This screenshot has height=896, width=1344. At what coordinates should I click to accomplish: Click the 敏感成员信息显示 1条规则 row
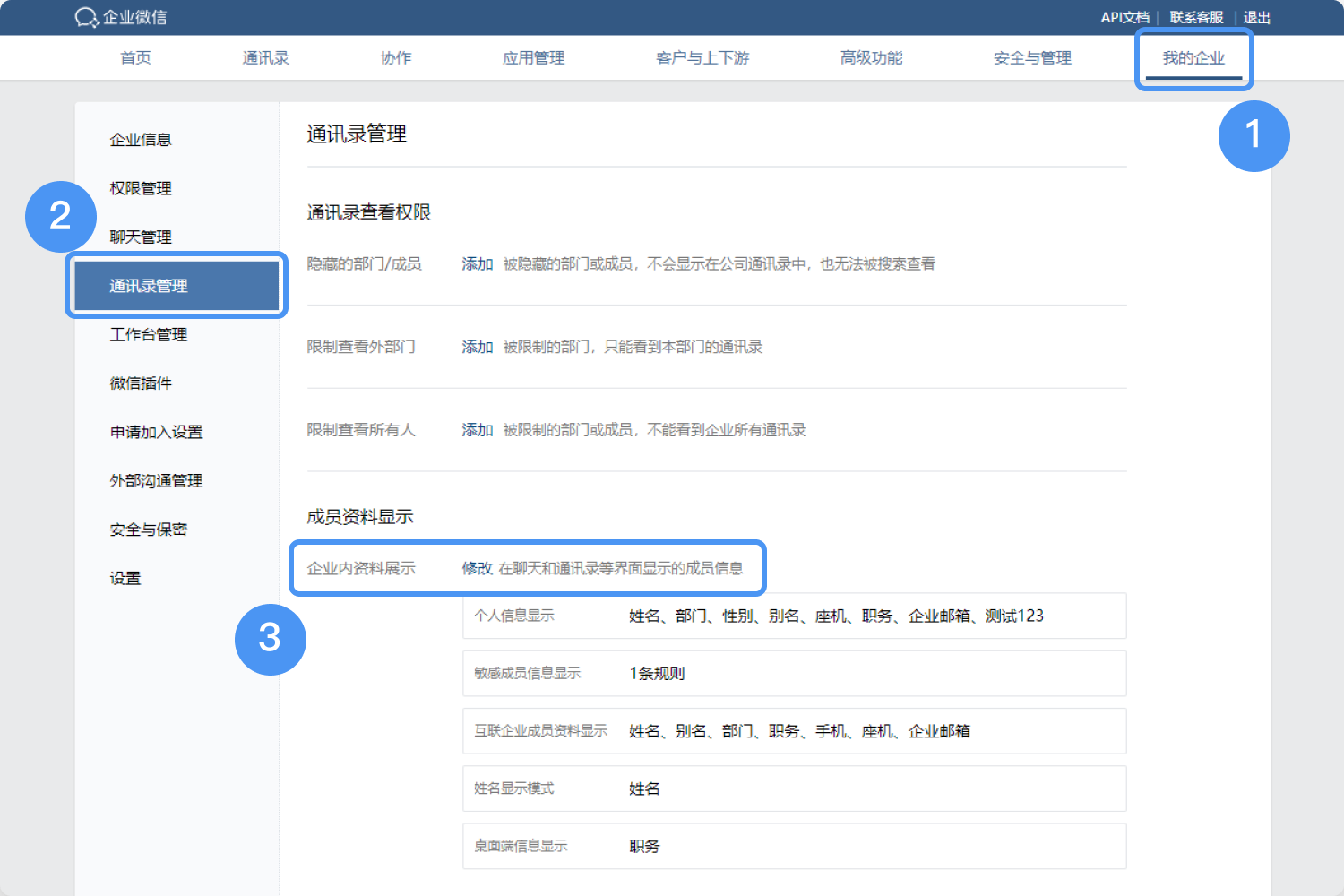pos(794,674)
